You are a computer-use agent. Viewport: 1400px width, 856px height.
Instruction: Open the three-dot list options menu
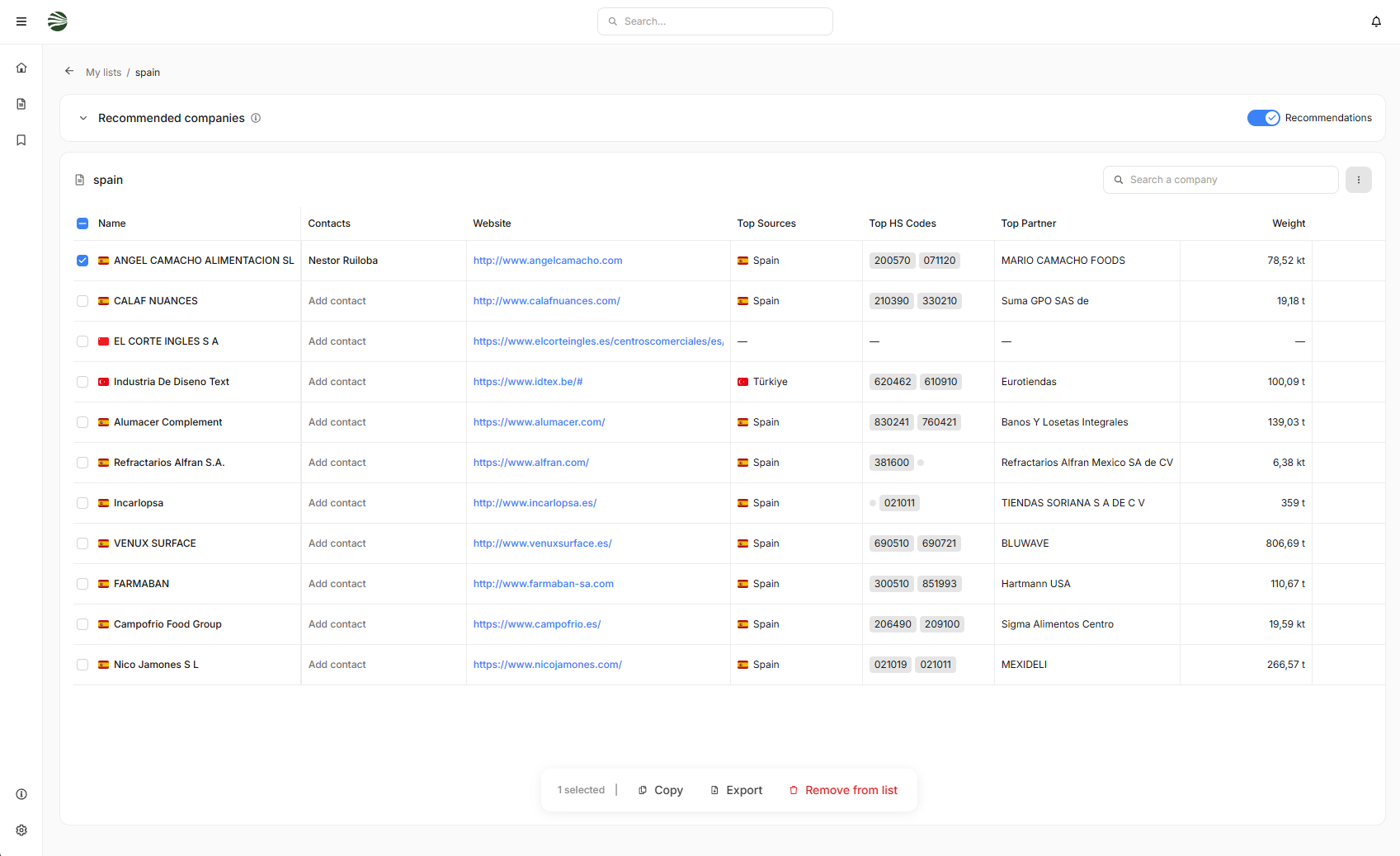tap(1358, 180)
